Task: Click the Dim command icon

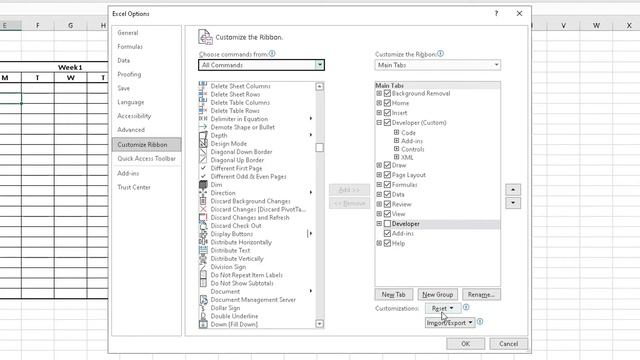Action: coord(203,184)
